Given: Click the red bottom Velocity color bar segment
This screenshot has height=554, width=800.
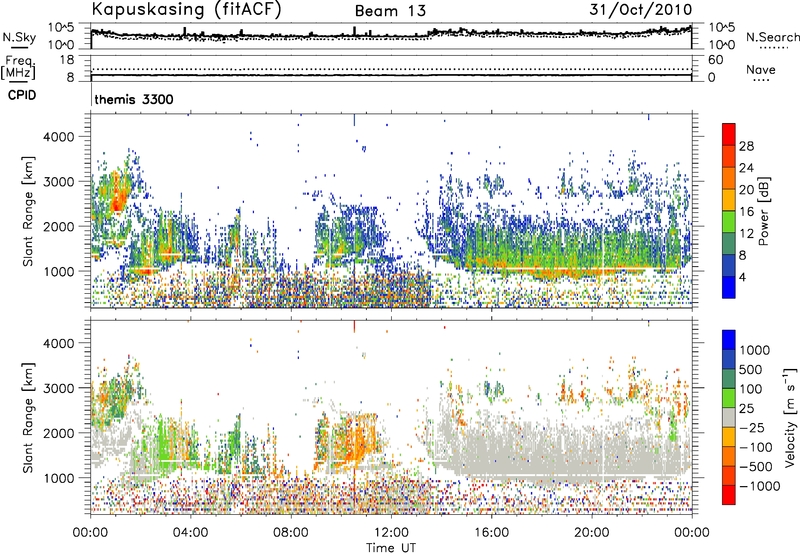Looking at the screenshot, I should tap(729, 495).
